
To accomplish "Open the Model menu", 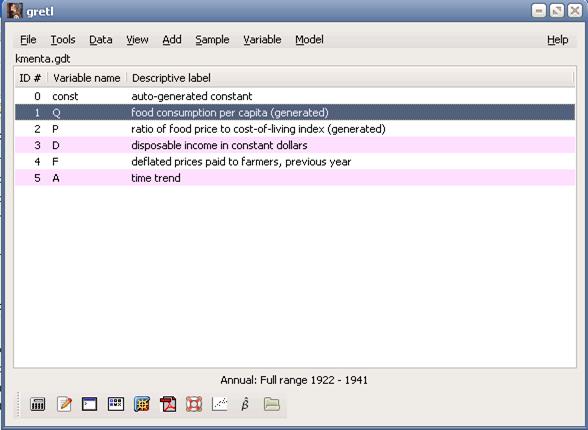I will tap(309, 39).
